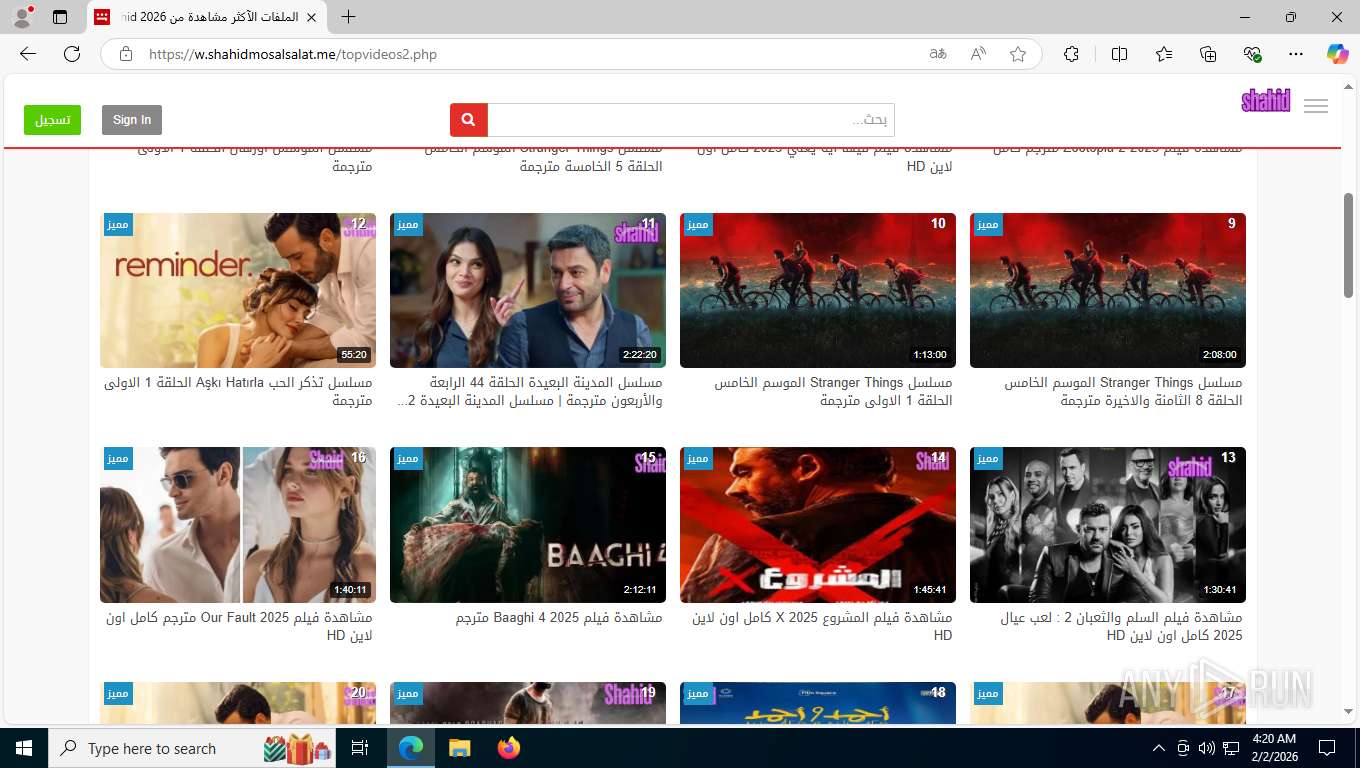Image resolution: width=1360 pixels, height=768 pixels.
Task: Open Windows Start menu
Action: coord(23,748)
